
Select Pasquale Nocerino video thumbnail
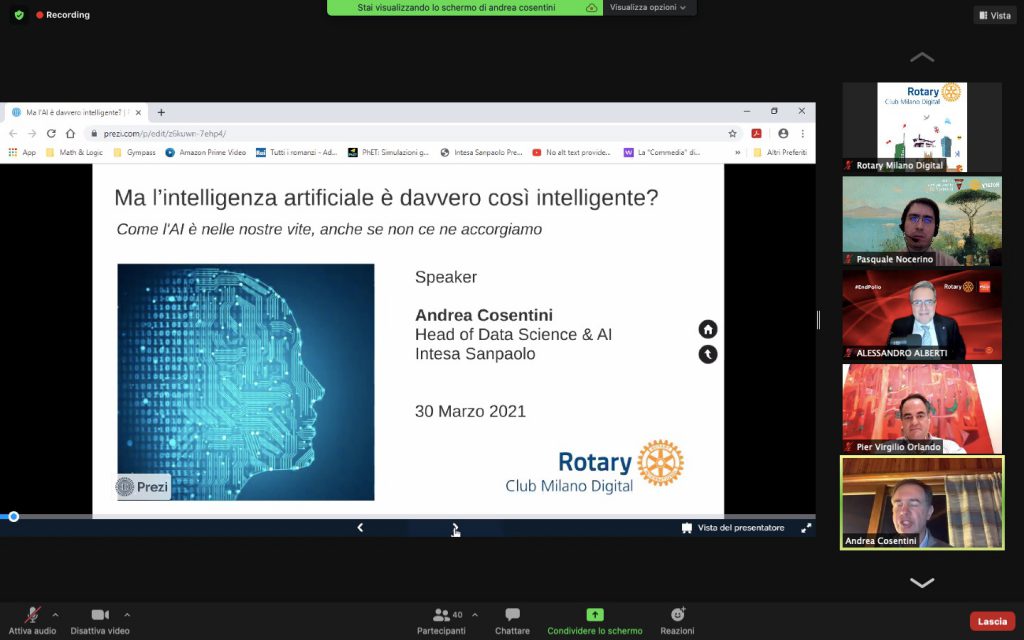(921, 221)
